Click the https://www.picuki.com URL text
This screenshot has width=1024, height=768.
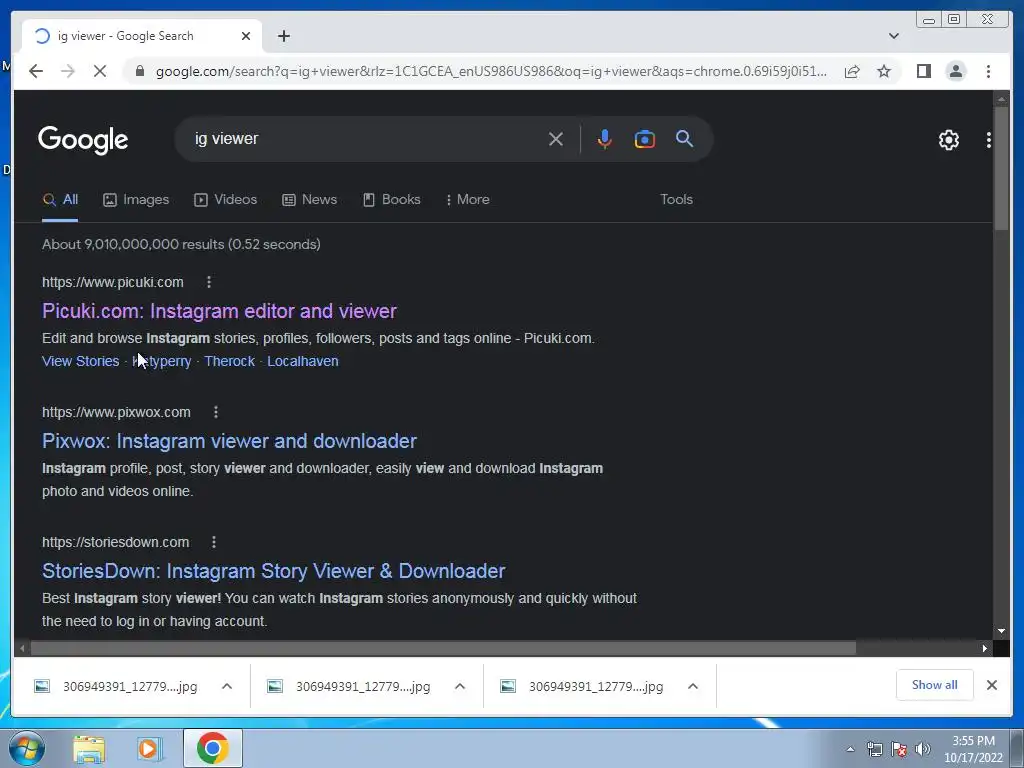pyautogui.click(x=112, y=282)
